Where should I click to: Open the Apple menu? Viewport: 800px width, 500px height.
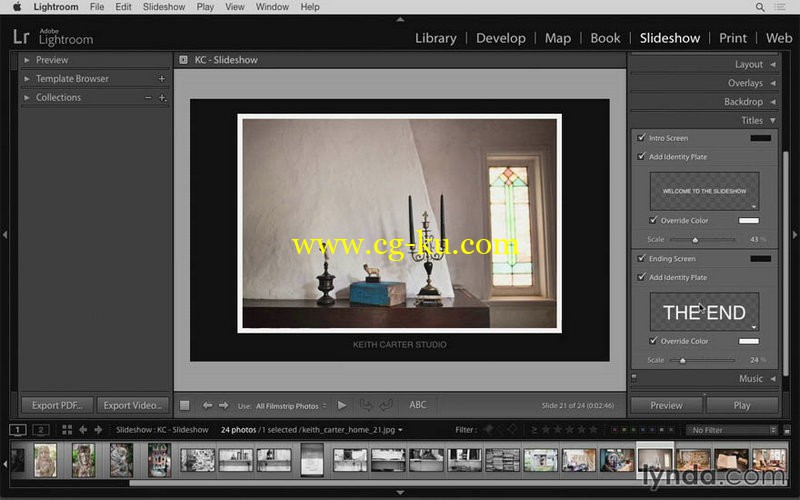point(17,7)
